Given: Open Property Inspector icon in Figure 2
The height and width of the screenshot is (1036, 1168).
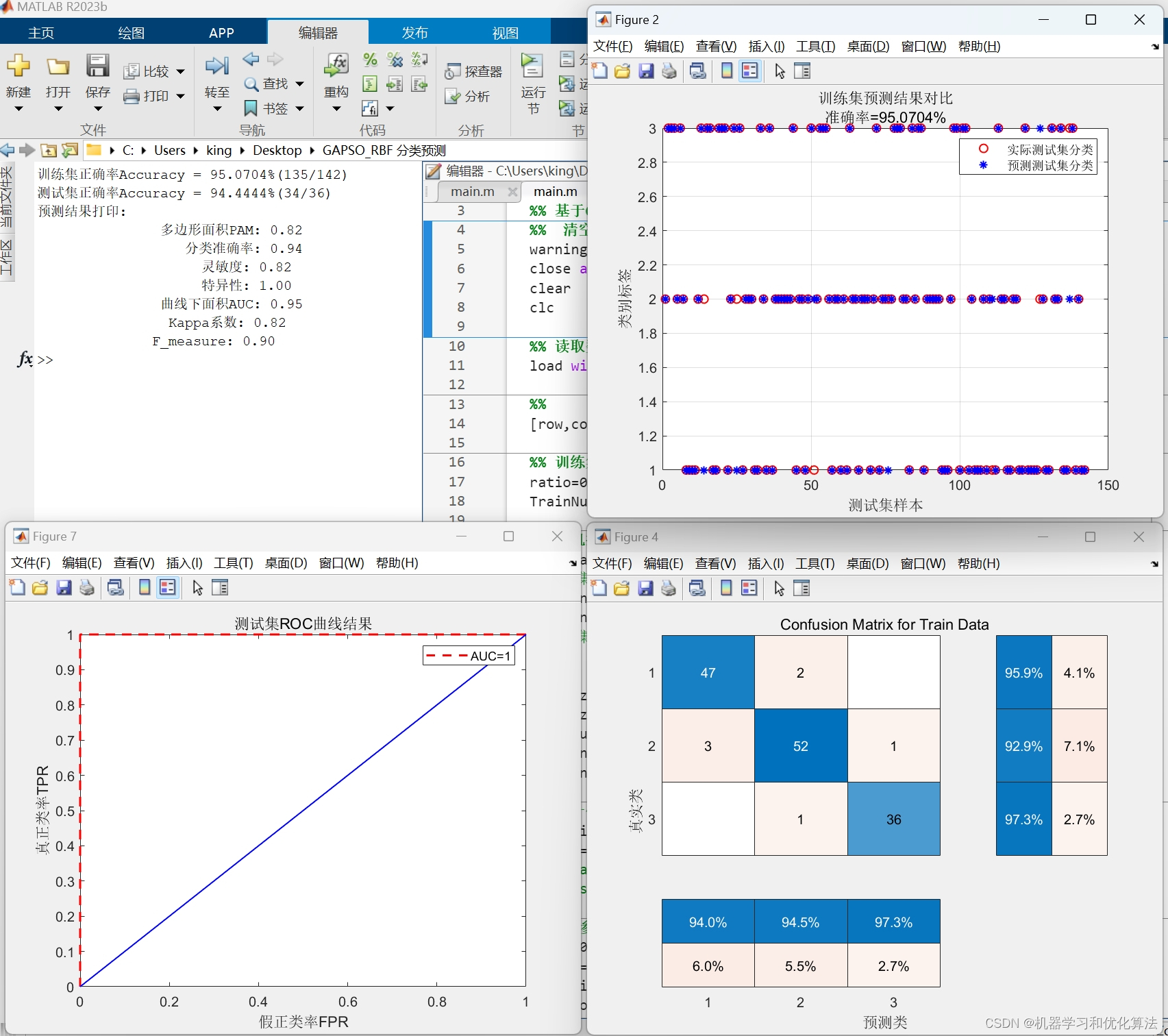Looking at the screenshot, I should [x=802, y=71].
